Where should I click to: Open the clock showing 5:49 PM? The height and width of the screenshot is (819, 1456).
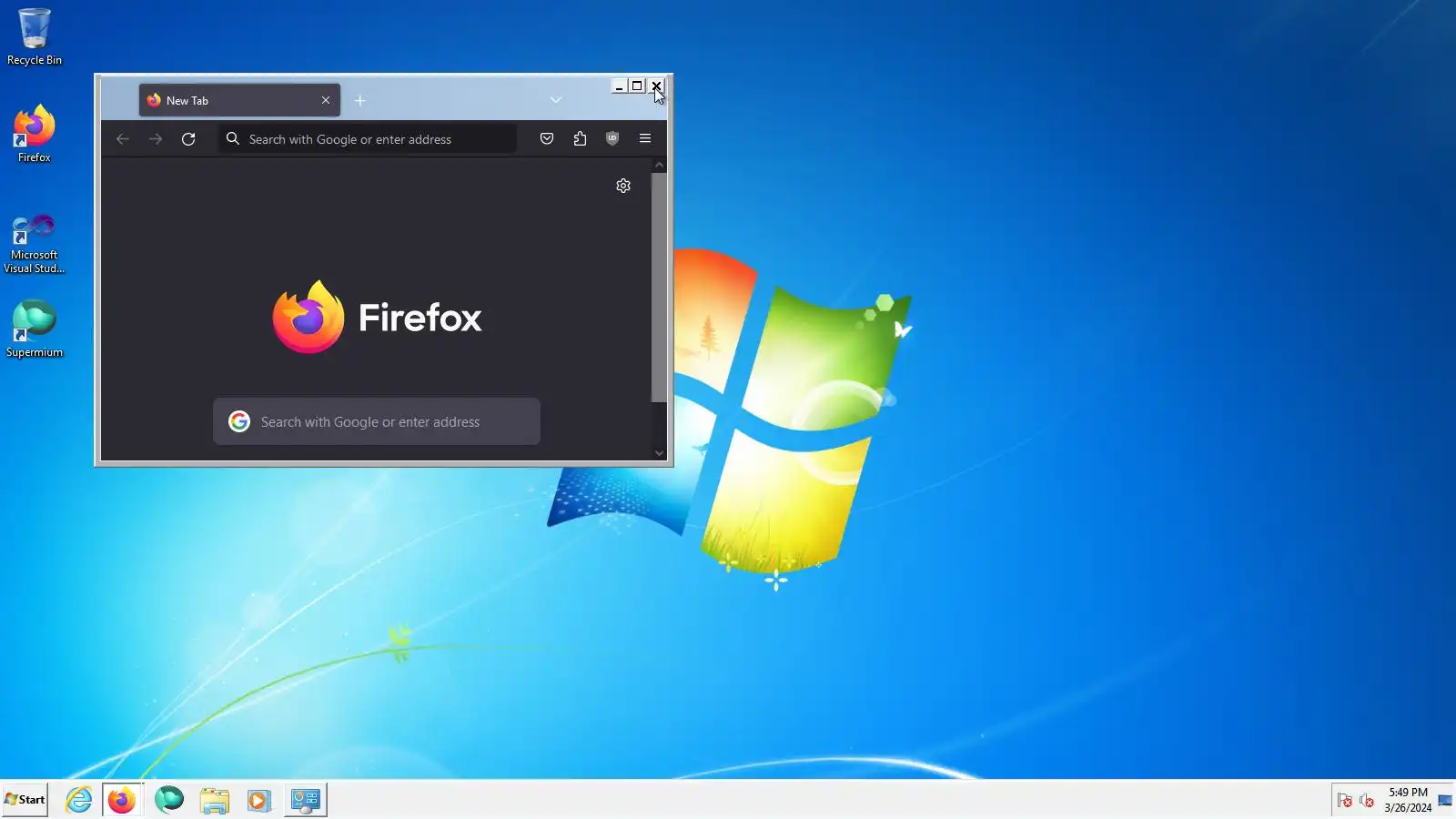click(x=1408, y=800)
